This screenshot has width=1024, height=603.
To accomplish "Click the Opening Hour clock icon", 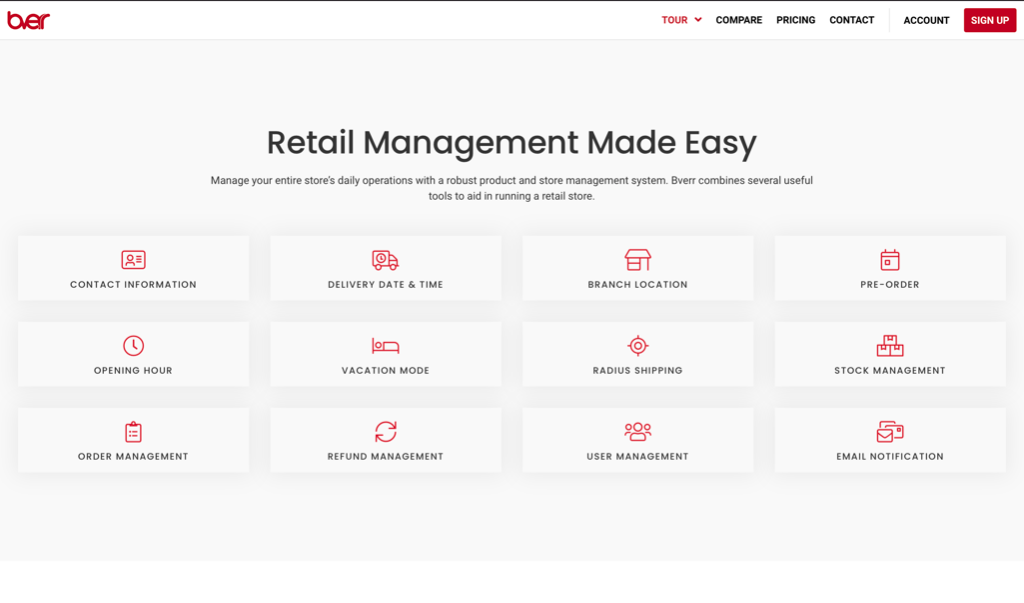I will 133,345.
